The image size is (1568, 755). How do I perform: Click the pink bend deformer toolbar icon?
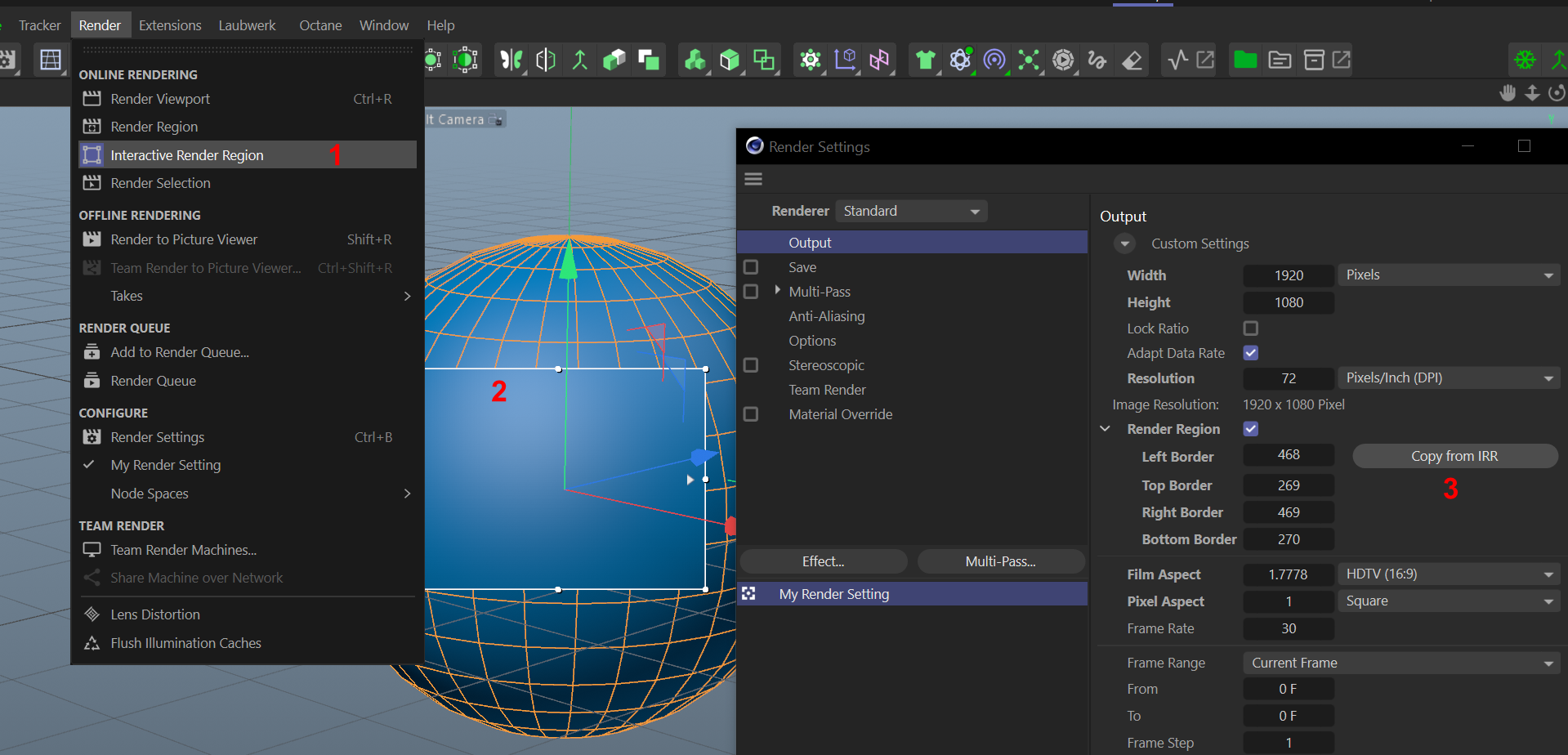879,60
